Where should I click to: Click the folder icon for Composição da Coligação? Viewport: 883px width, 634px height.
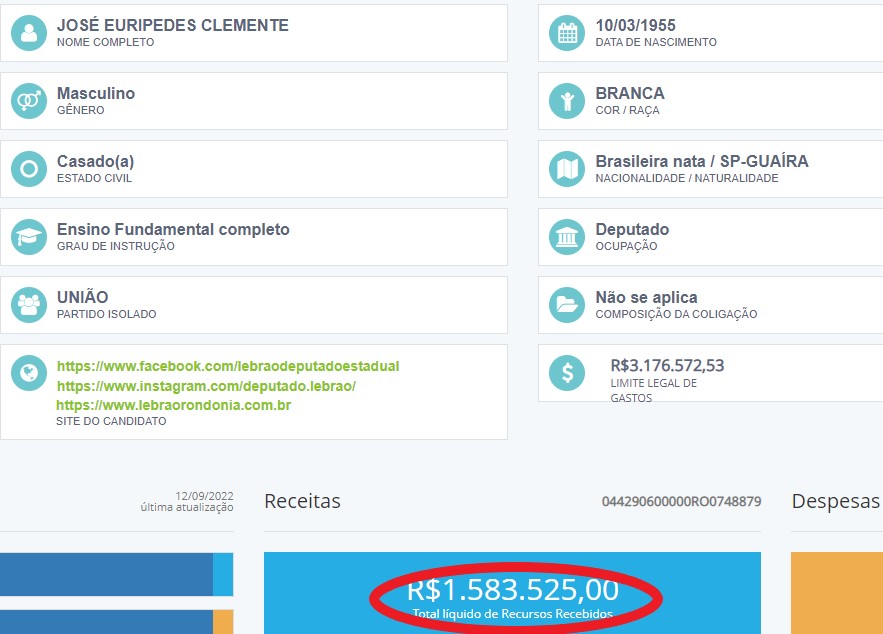coord(567,305)
